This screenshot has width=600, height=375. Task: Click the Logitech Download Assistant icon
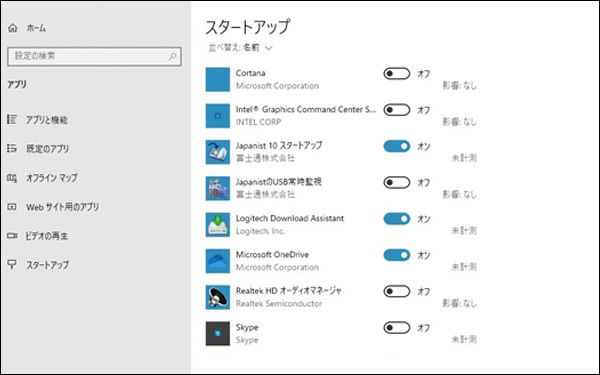(218, 225)
